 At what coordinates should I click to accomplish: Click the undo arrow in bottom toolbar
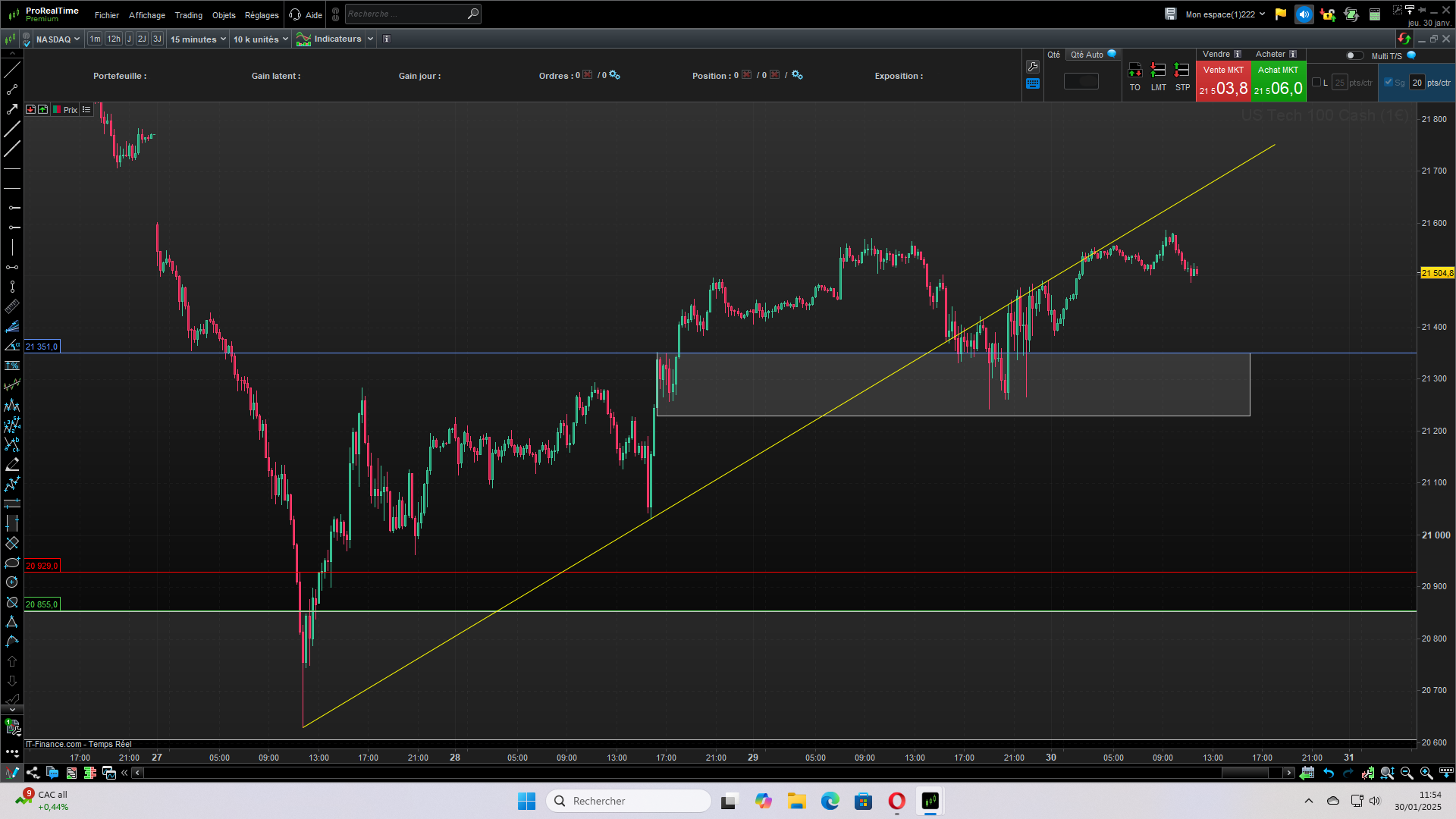[x=1329, y=773]
